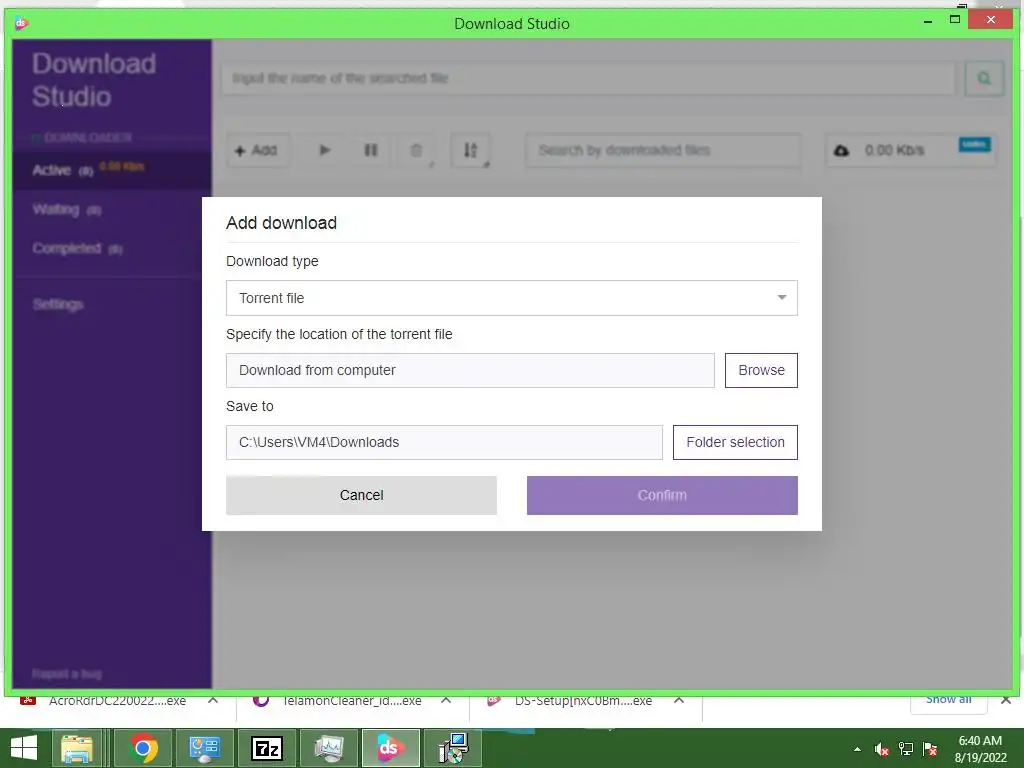The height and width of the screenshot is (768, 1024).
Task: Open File Explorer from the taskbar
Action: click(77, 748)
